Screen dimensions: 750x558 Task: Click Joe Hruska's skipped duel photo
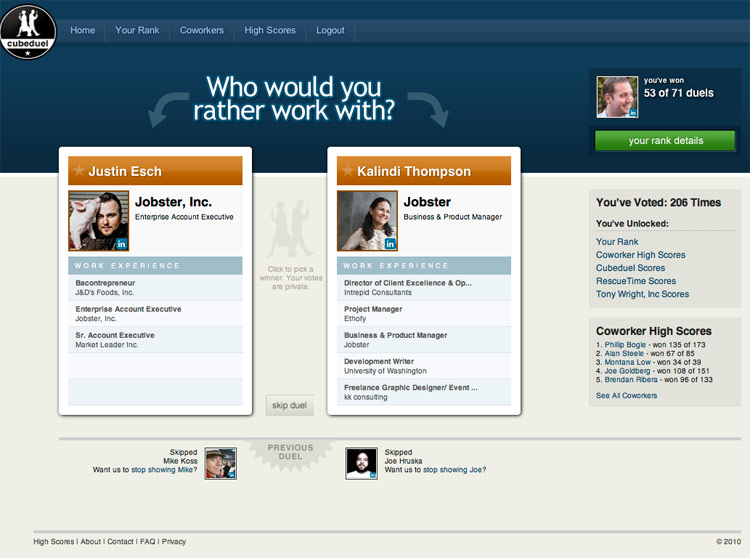[x=361, y=463]
